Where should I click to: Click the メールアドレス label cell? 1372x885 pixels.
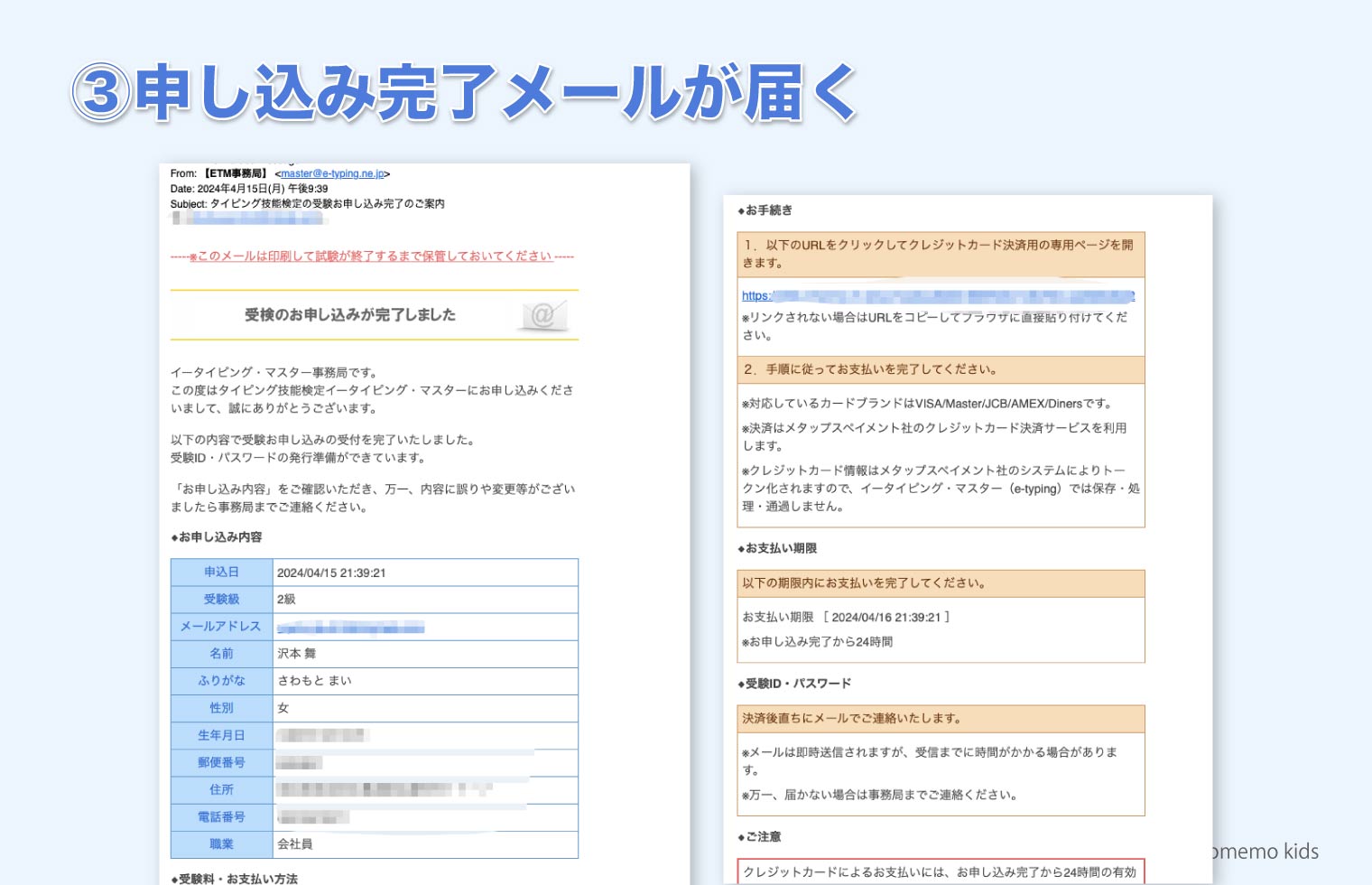tap(222, 627)
